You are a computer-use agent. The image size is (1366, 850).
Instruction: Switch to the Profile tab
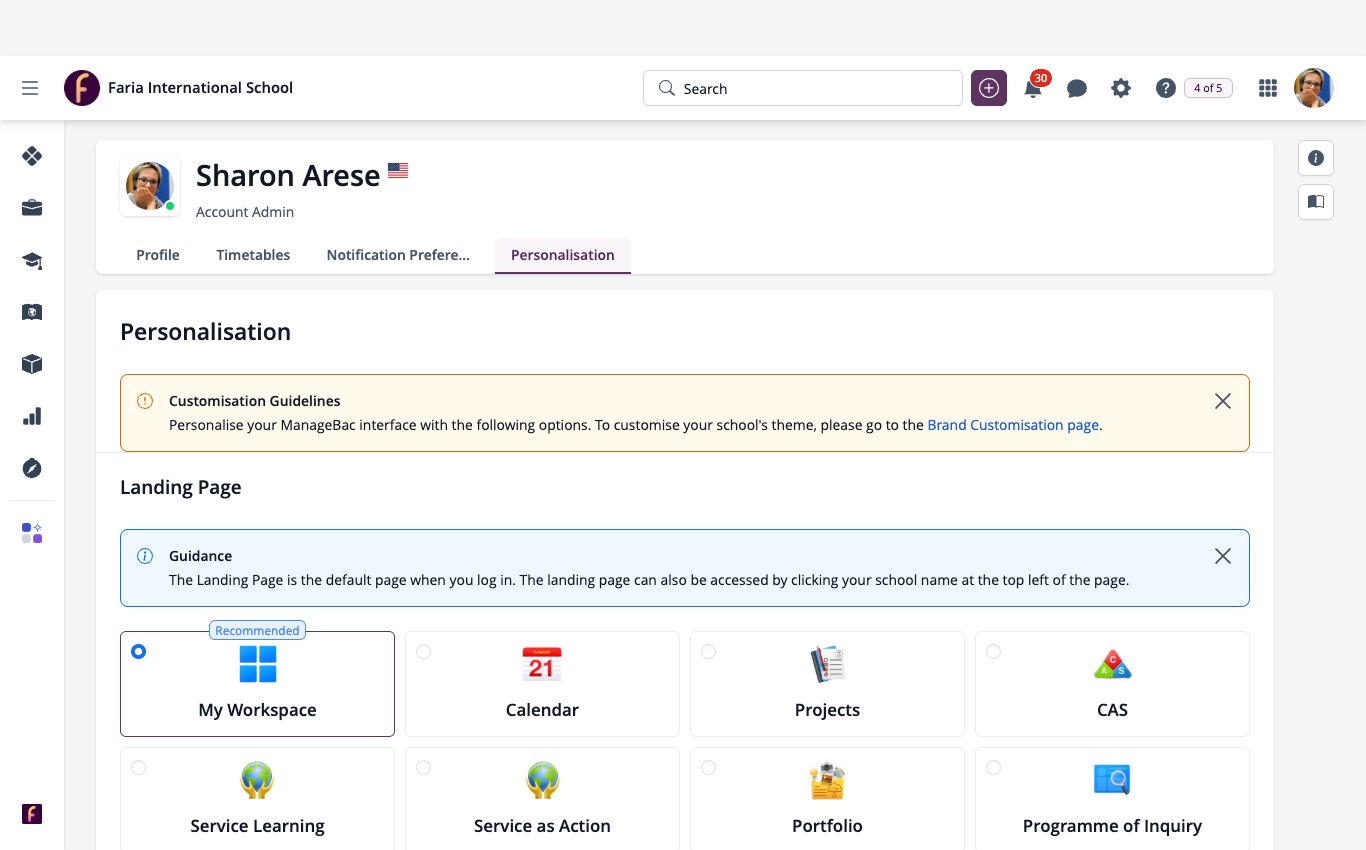[158, 255]
